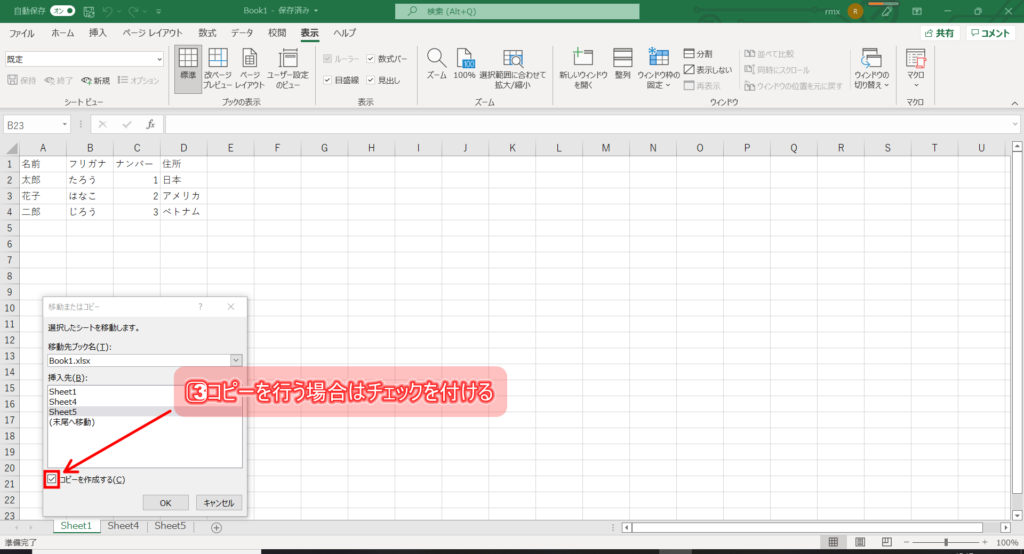1024x554 pixels.
Task: Click Zoom to Selection icon (選択範囲に合わせて拡大/縮小)
Action: coord(512,63)
